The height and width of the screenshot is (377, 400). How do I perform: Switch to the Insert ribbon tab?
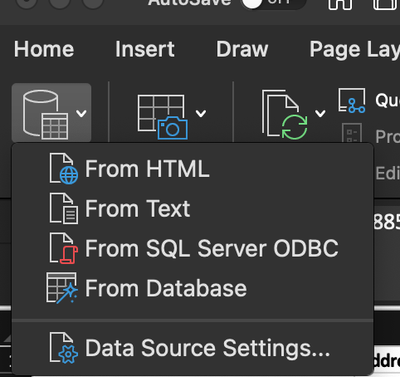click(x=145, y=49)
